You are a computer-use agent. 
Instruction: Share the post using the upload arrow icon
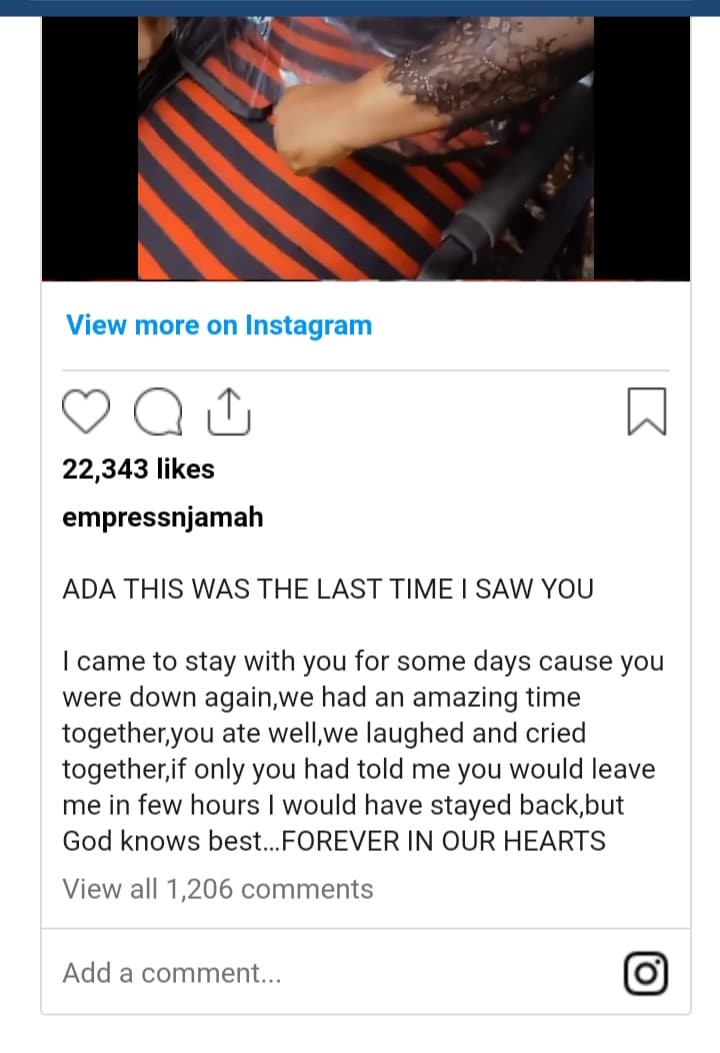coord(229,412)
